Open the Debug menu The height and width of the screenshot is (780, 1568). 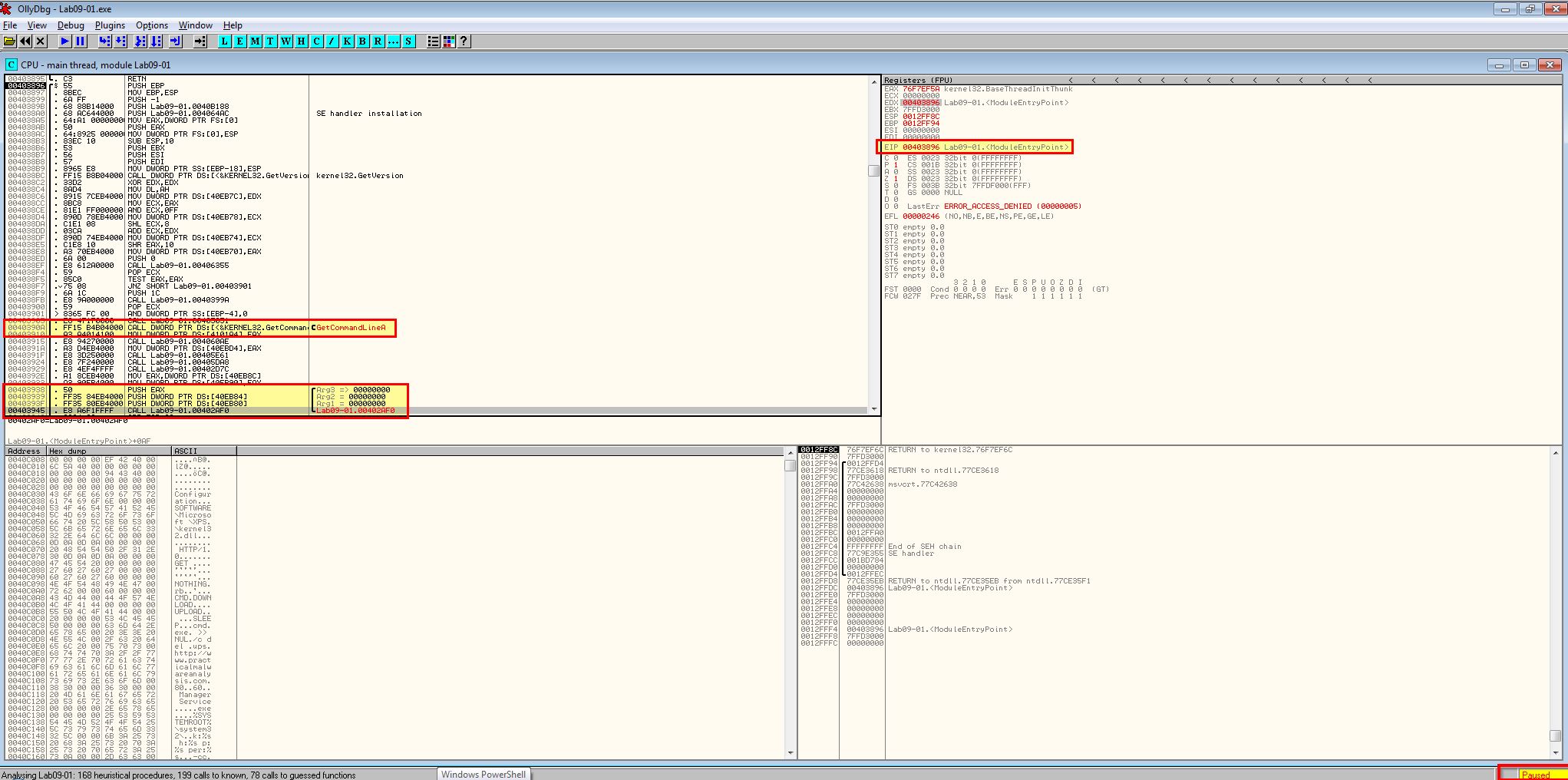(71, 25)
